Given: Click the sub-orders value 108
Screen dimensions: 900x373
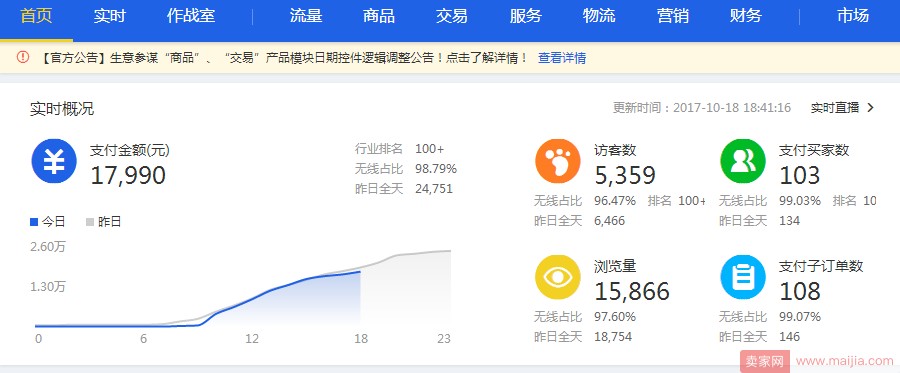Looking at the screenshot, I should click(x=800, y=292).
